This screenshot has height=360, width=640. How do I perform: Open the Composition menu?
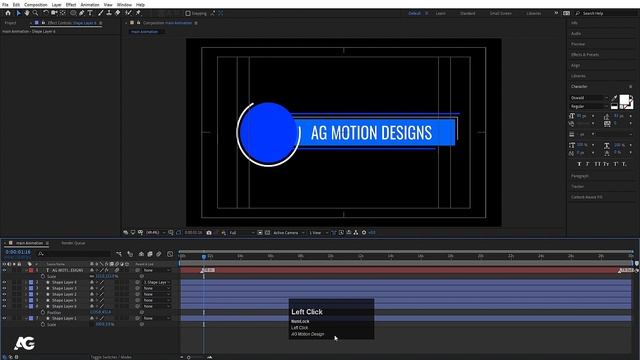coord(36,4)
